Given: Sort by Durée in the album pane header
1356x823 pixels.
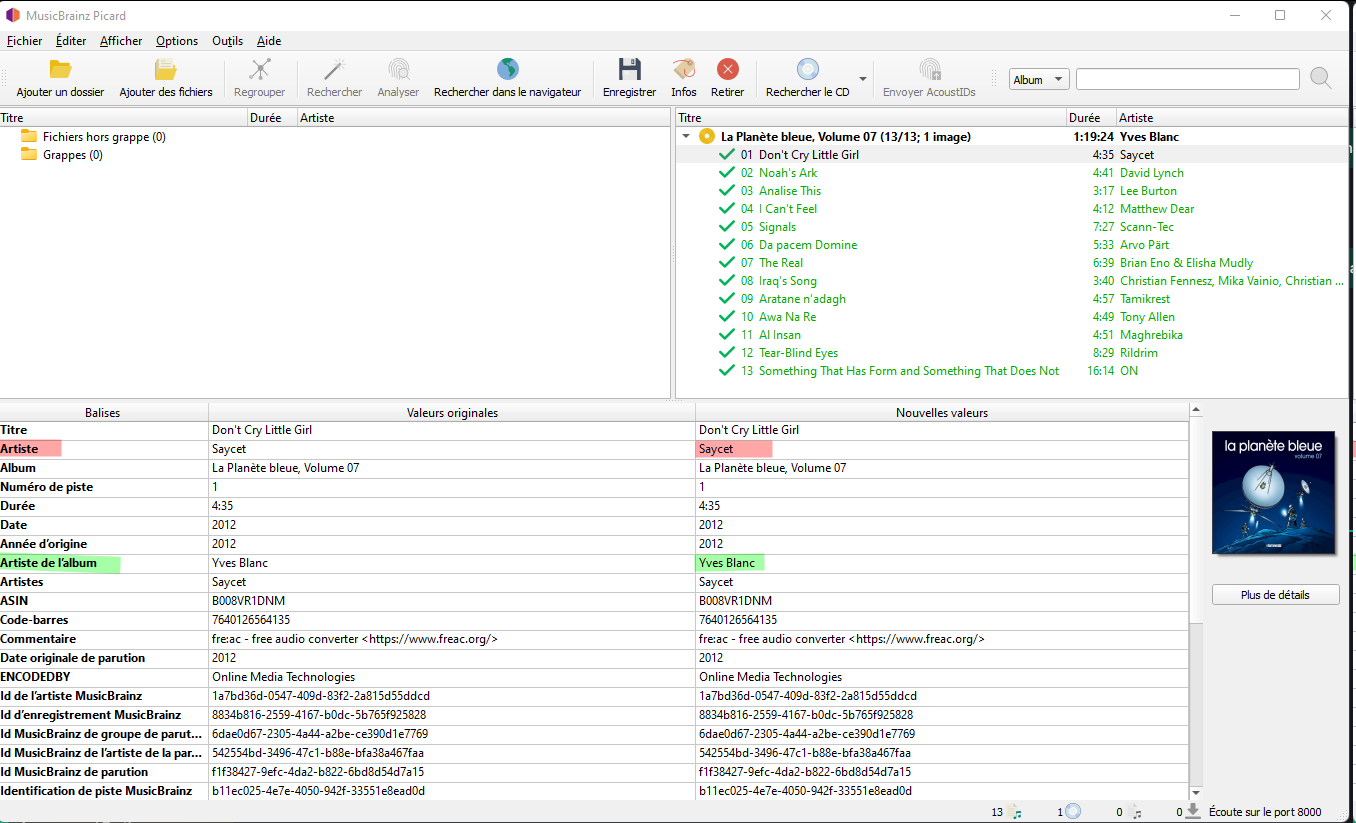Looking at the screenshot, I should [x=1092, y=118].
